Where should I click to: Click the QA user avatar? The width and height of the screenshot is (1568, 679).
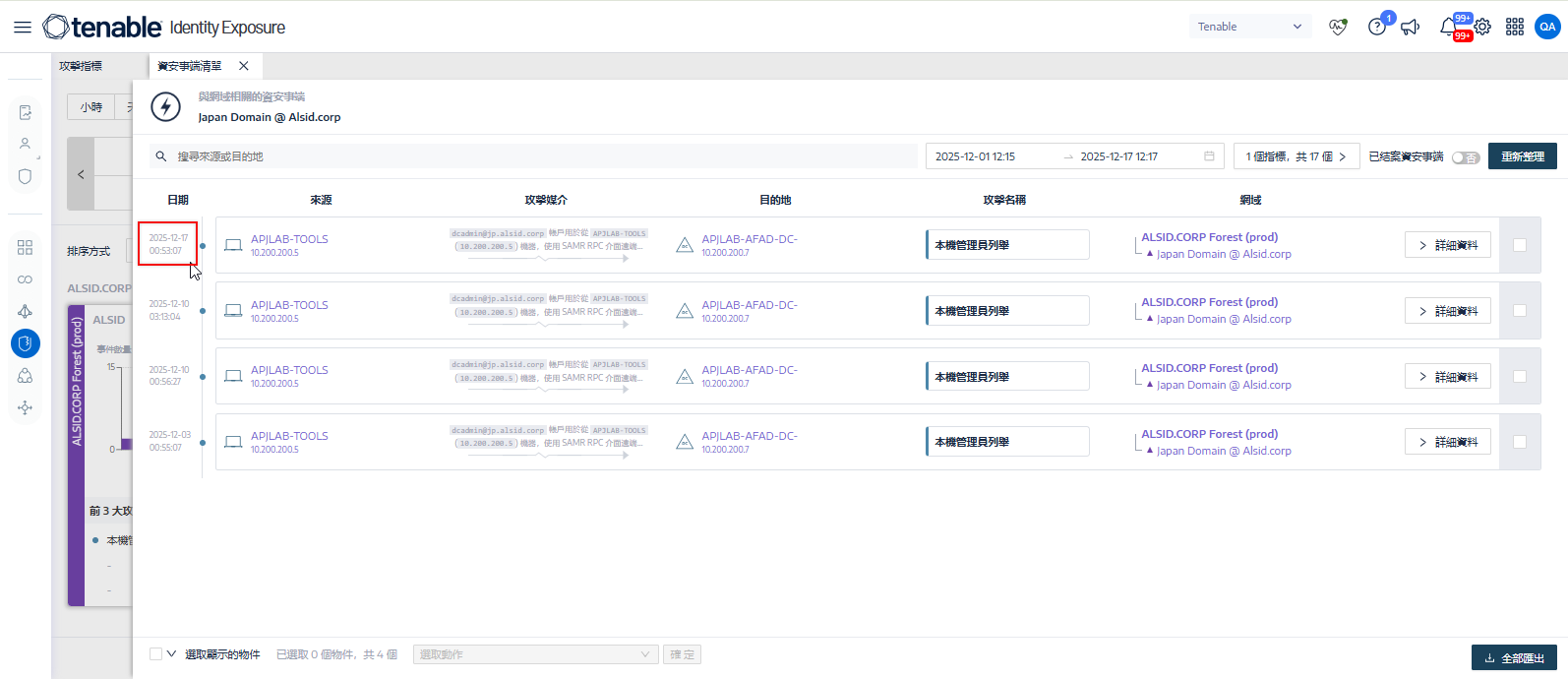[x=1547, y=28]
